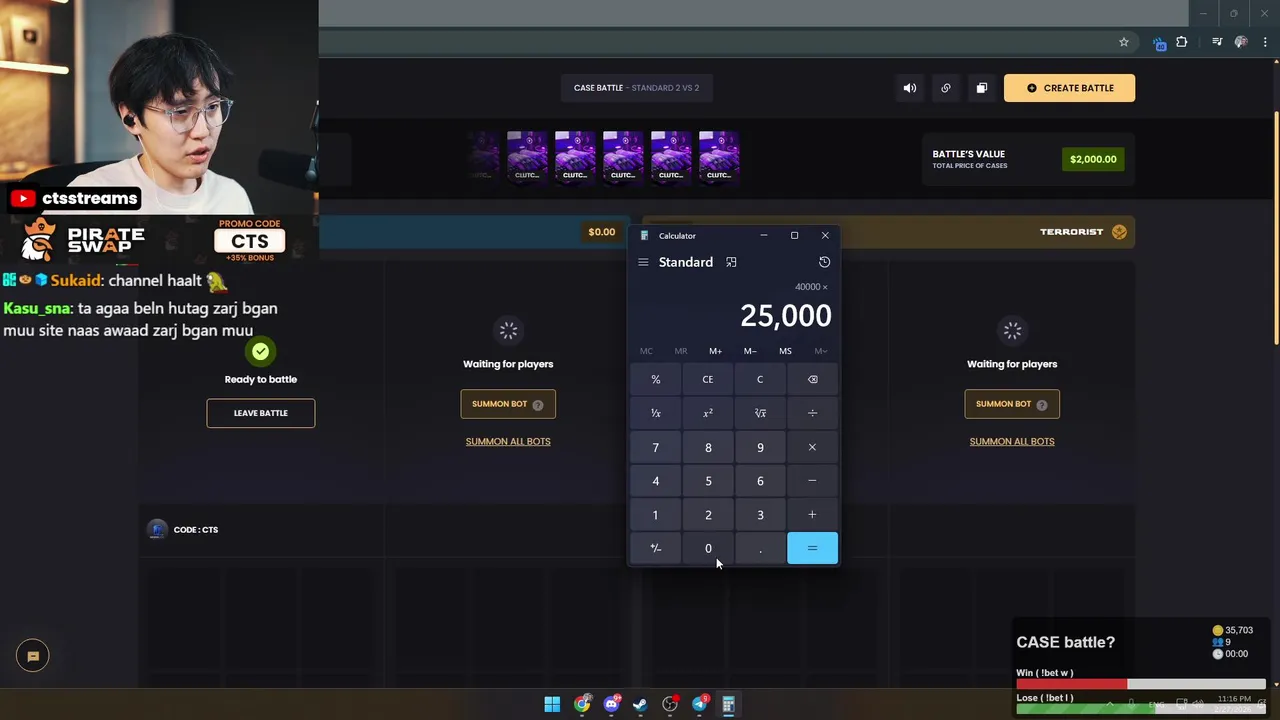
Task: Click the duplicate battle icon
Action: (981, 88)
